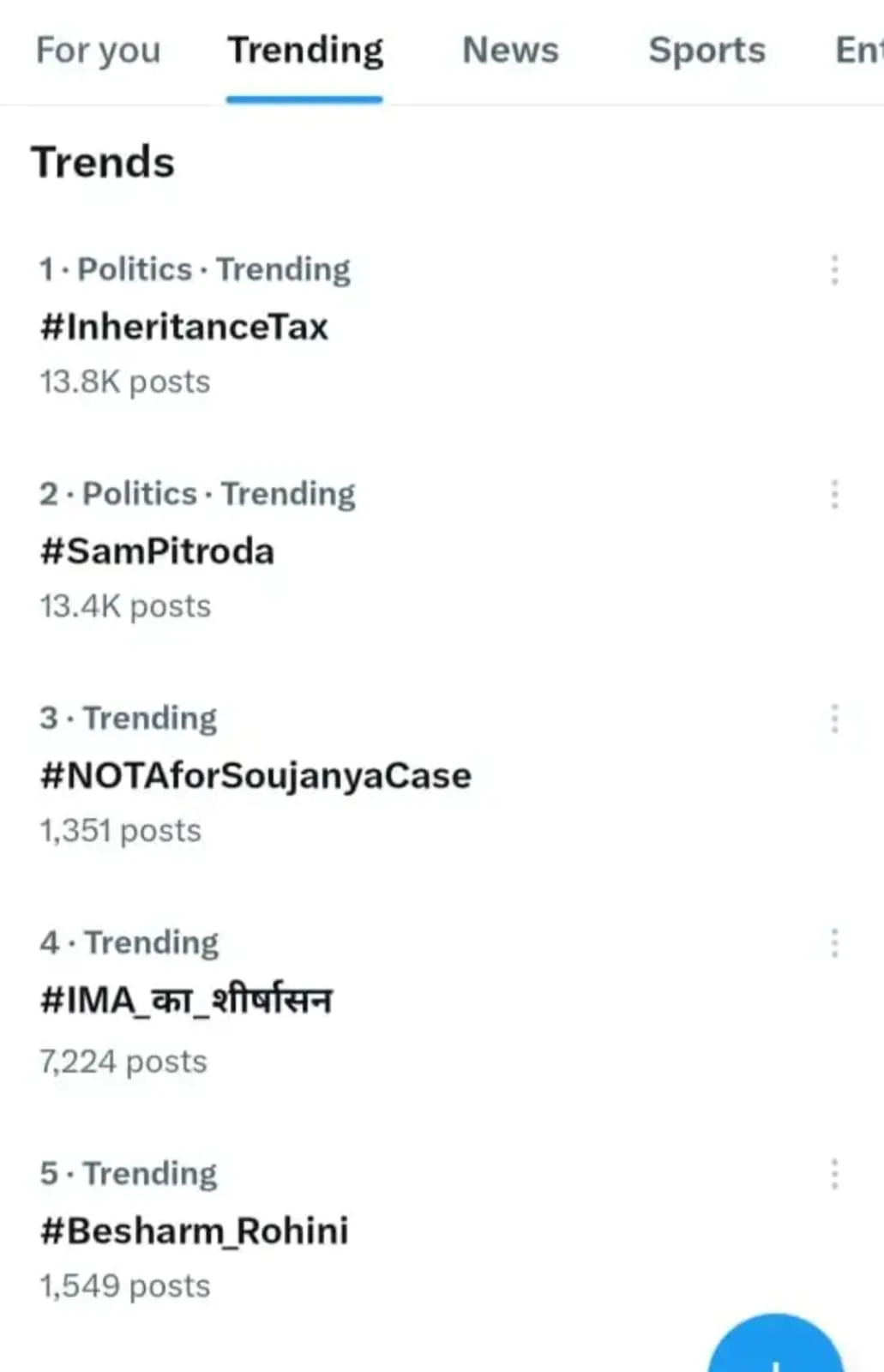This screenshot has width=884, height=1372.
Task: Click the 13.4K posts count
Action: (125, 607)
